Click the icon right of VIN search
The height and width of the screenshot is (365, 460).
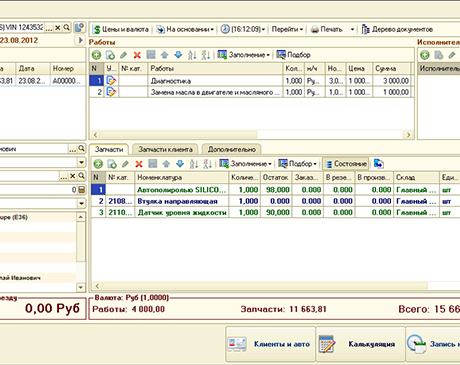(79, 27)
